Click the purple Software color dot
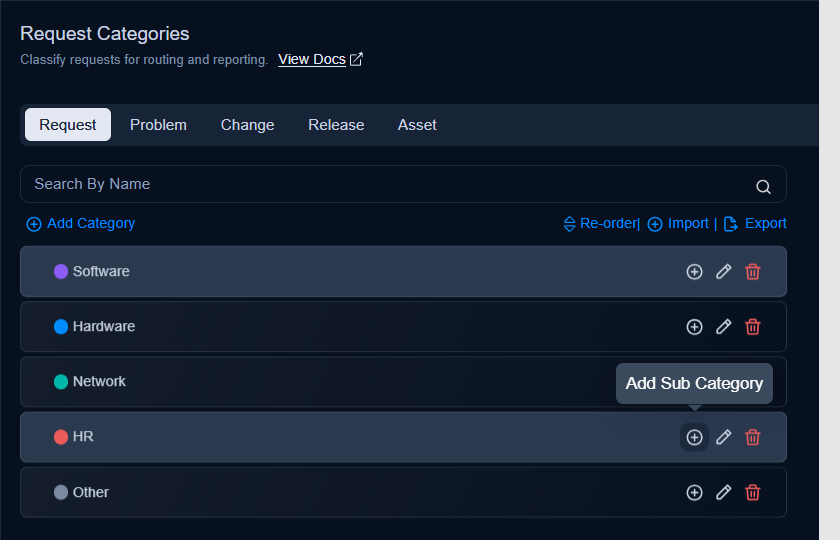The image size is (840, 540). pyautogui.click(x=61, y=272)
